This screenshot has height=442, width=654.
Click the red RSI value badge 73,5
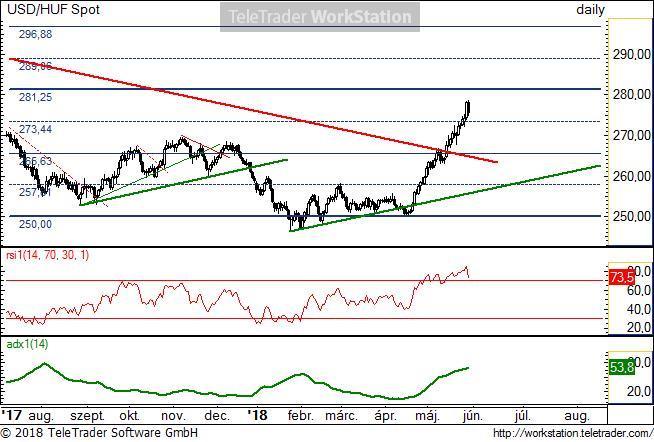pyautogui.click(x=621, y=277)
